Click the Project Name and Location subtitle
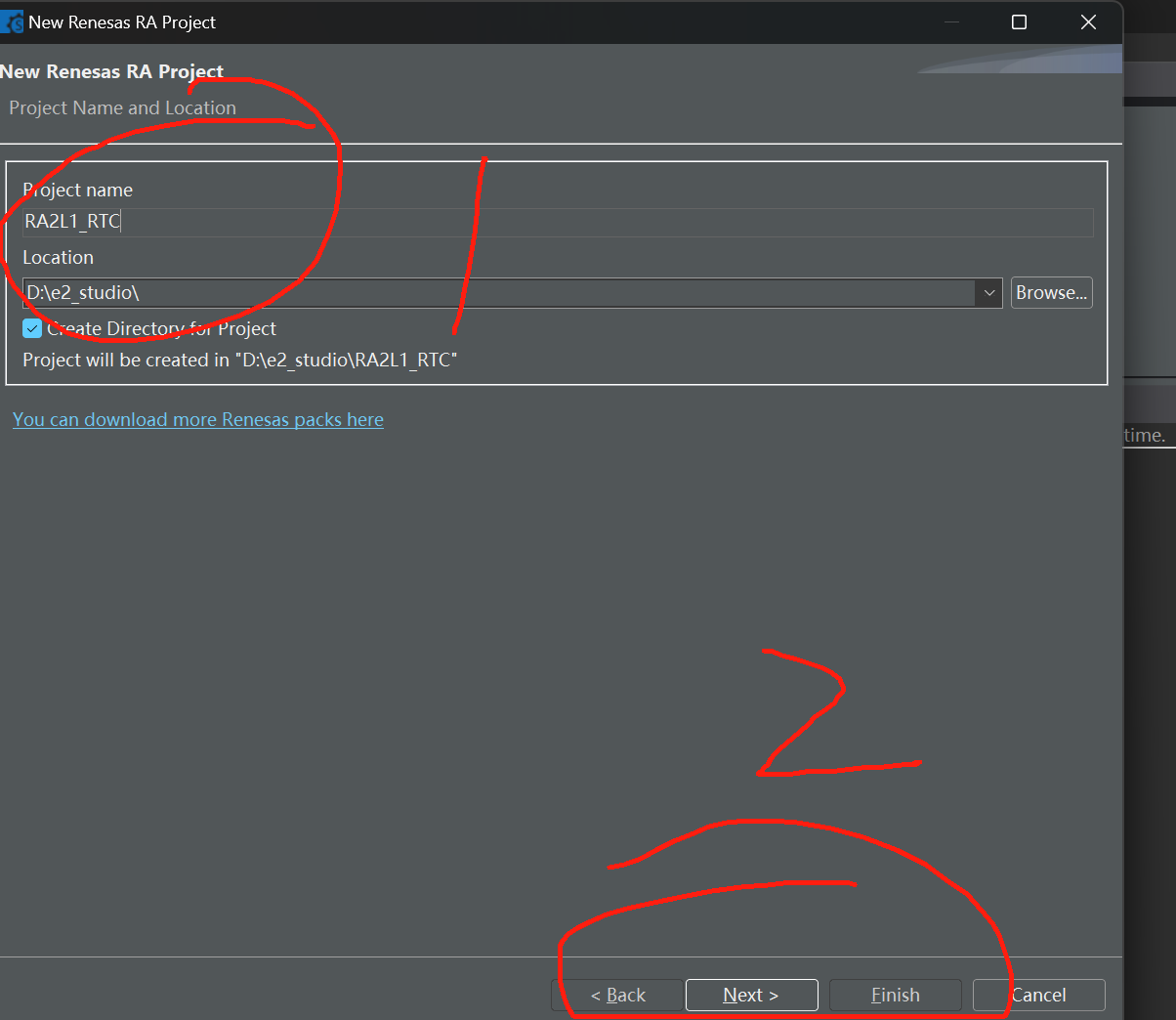 pyautogui.click(x=123, y=107)
